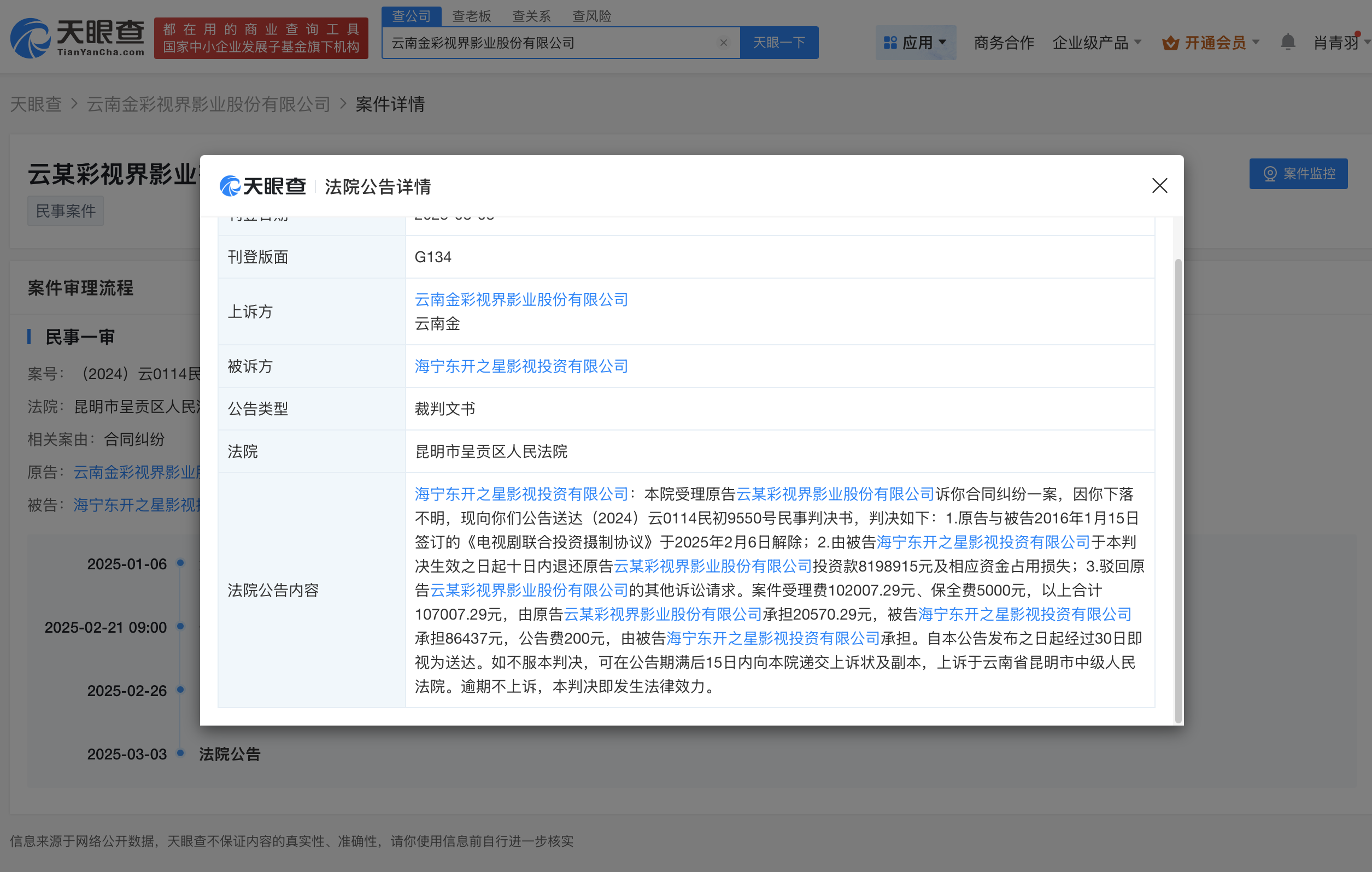
Task: Click the 民事一审 section heading
Action: (x=80, y=337)
